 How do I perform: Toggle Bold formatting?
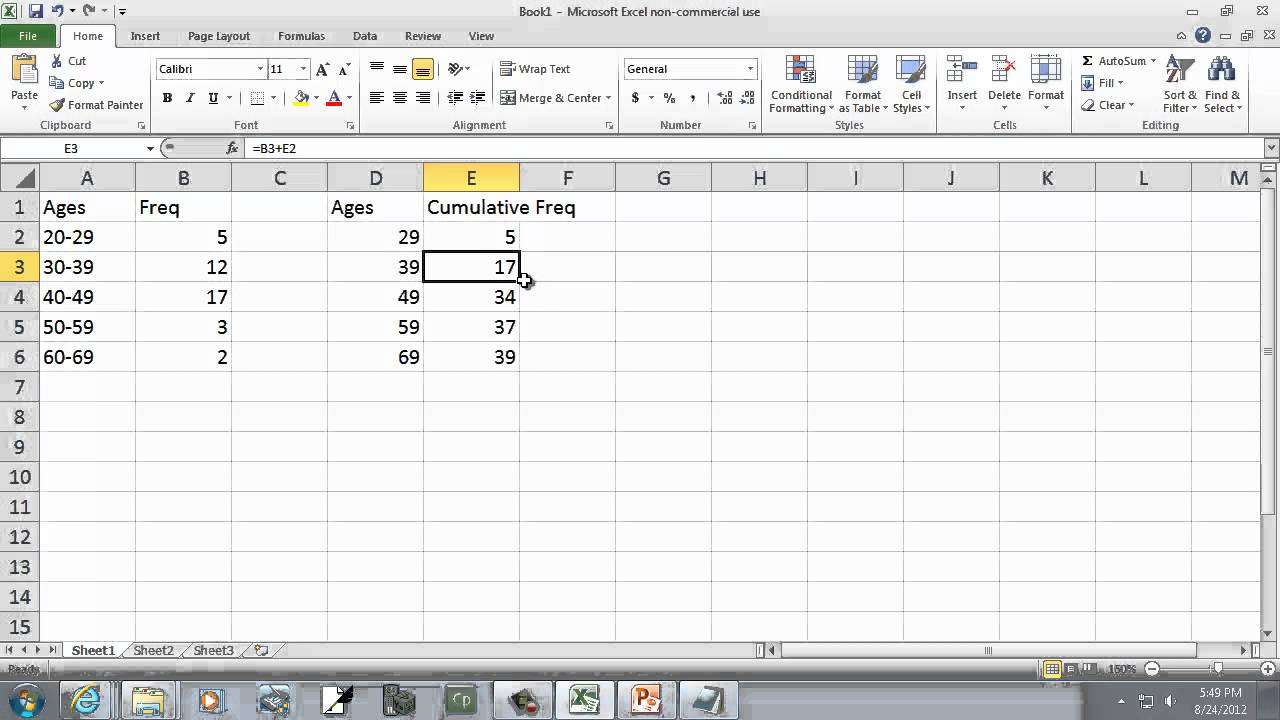(x=167, y=98)
